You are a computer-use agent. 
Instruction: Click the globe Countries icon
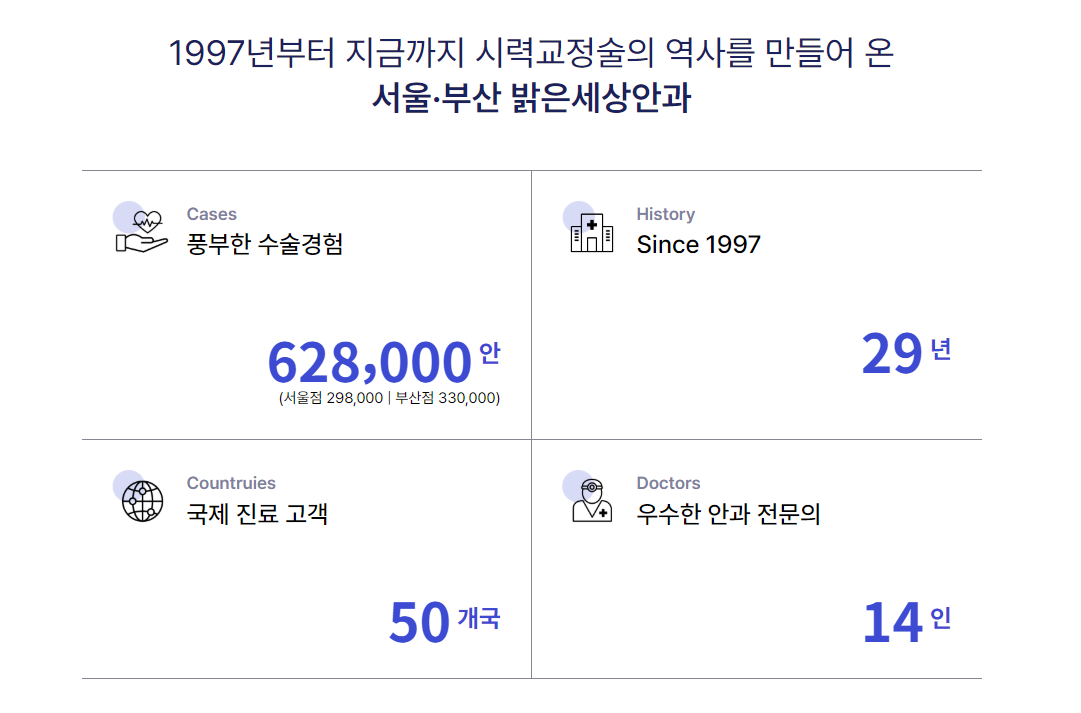coord(142,501)
